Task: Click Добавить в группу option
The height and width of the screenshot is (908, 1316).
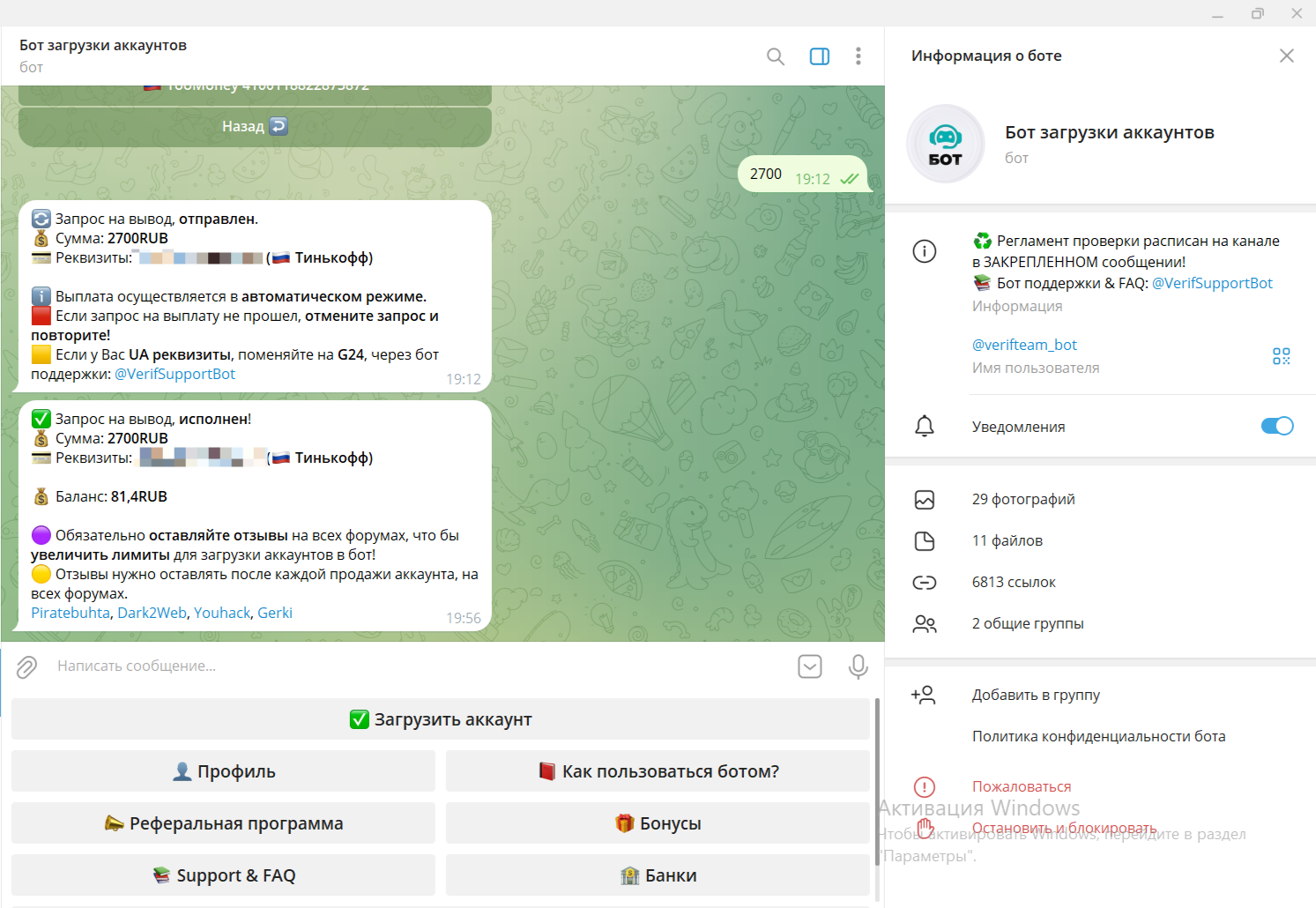Action: [1035, 696]
